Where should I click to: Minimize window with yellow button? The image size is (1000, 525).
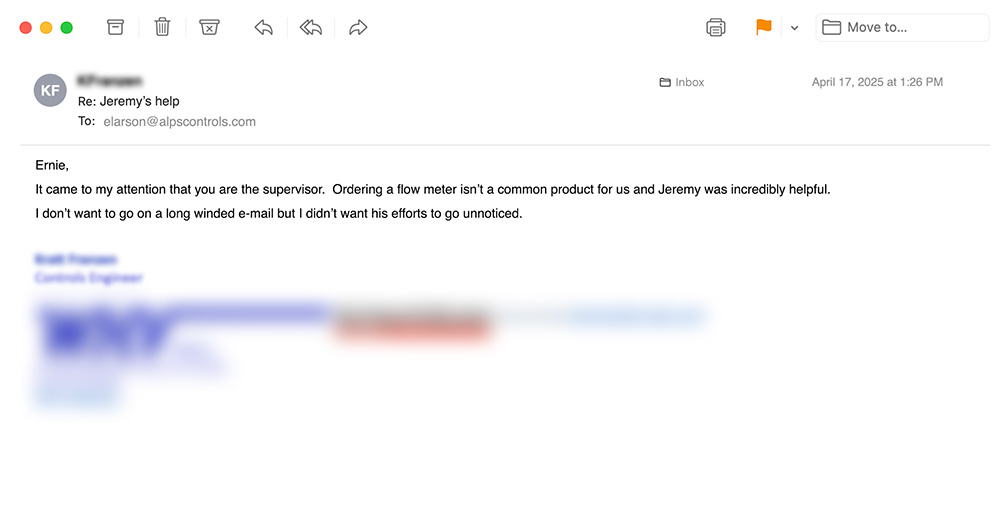pos(46,28)
